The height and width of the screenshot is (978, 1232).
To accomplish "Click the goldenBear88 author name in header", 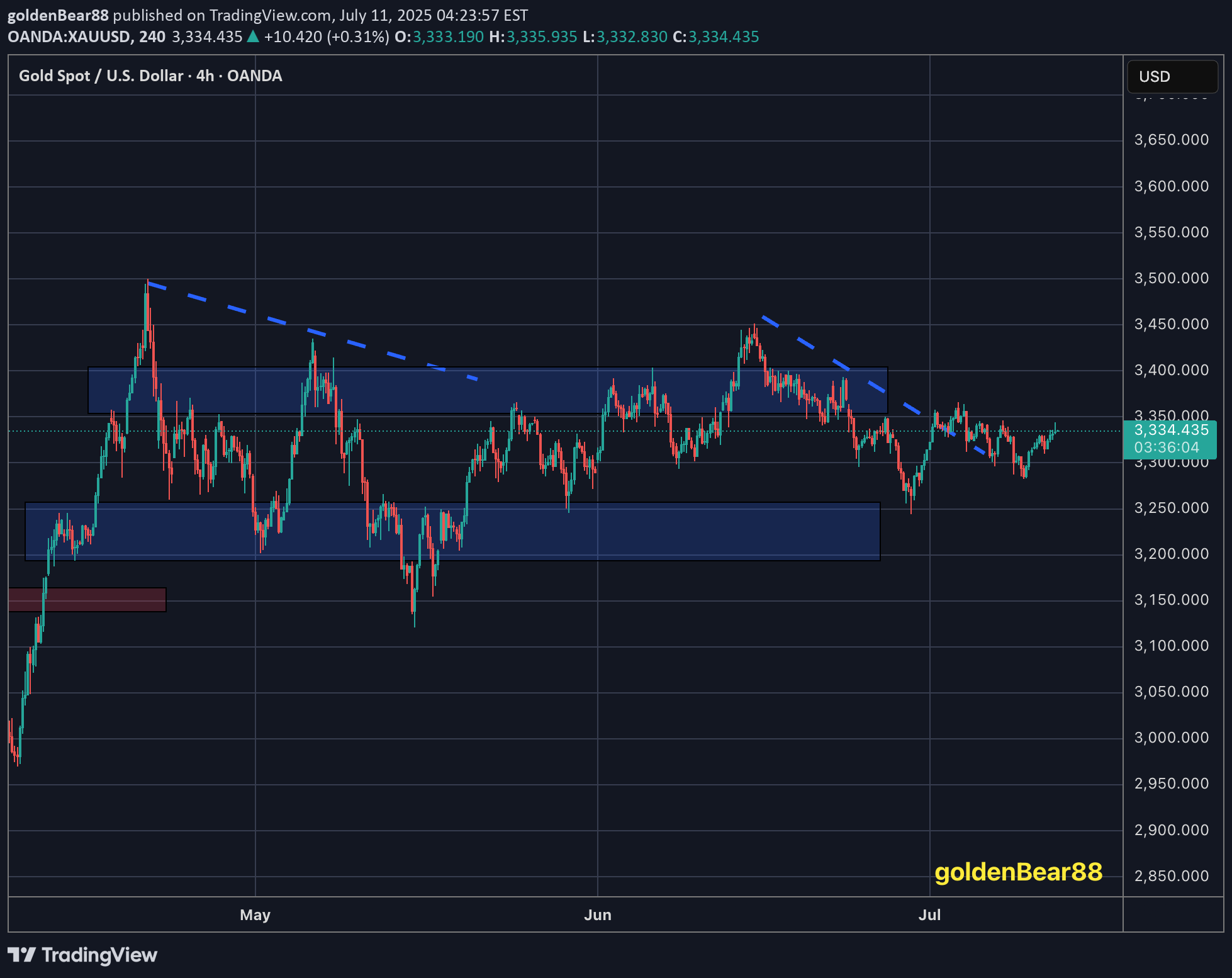I will 58,15.
